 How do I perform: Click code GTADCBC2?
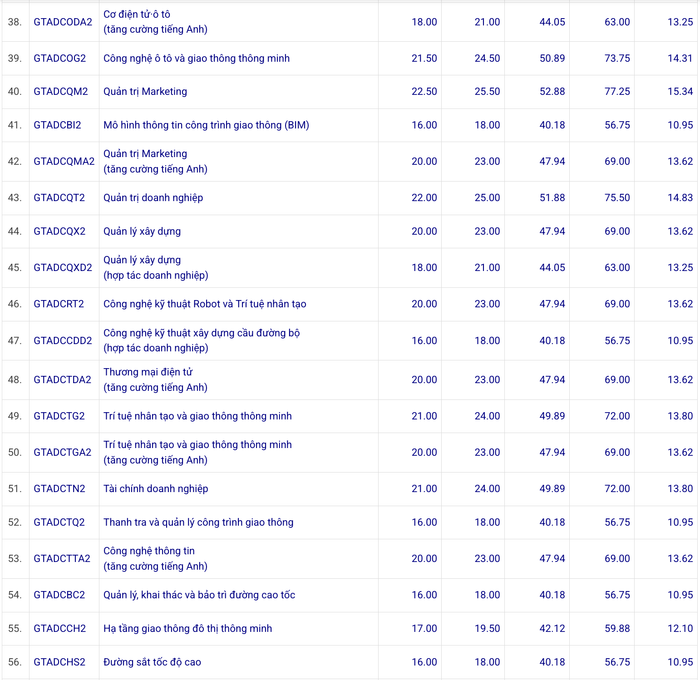point(59,595)
